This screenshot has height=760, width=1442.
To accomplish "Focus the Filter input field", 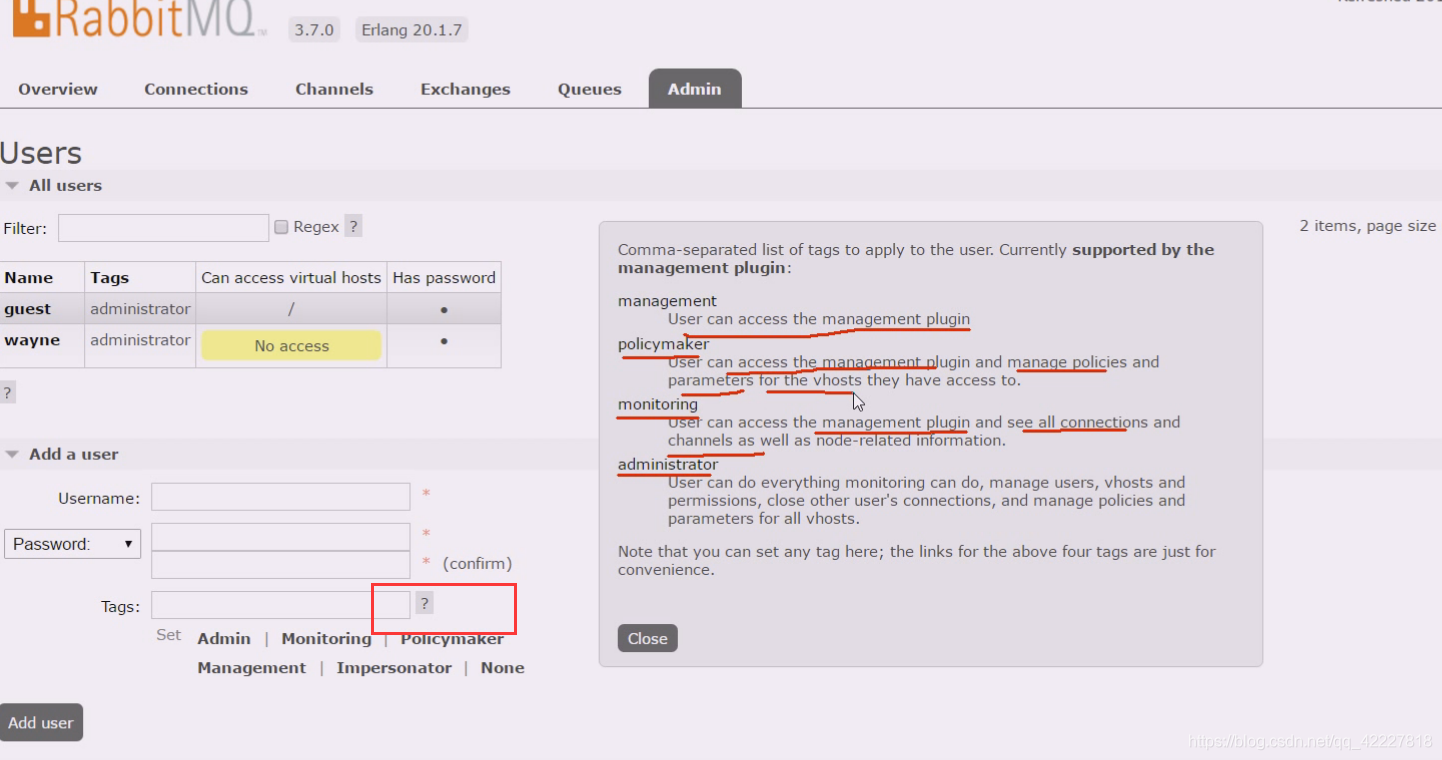I will tap(163, 228).
